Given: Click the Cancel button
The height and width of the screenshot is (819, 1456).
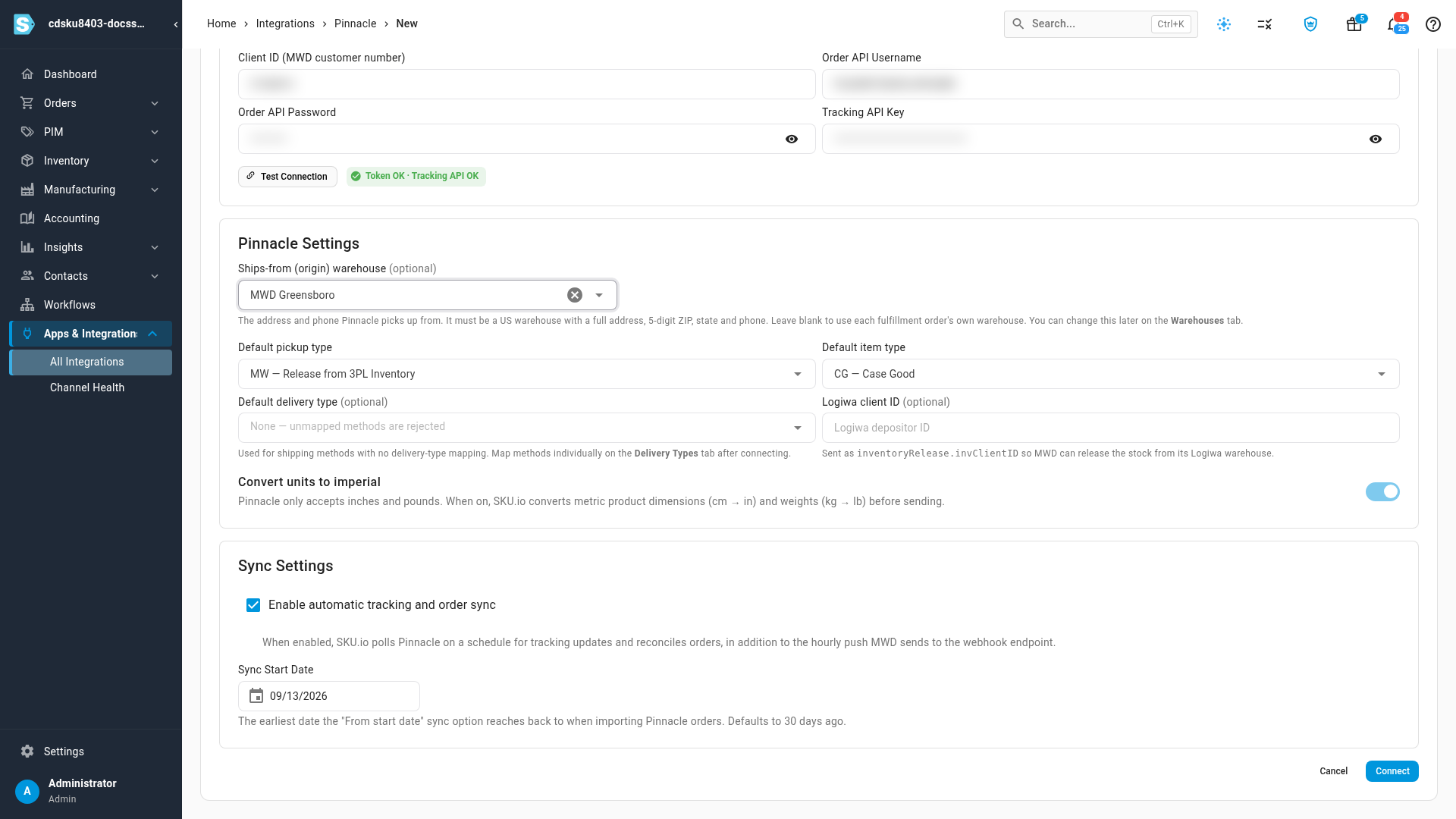Looking at the screenshot, I should [x=1333, y=771].
